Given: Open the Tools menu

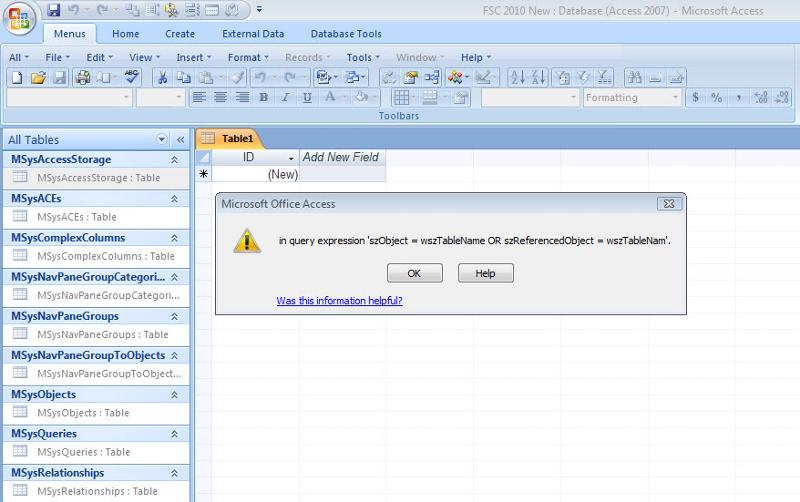Looking at the screenshot, I should point(363,57).
